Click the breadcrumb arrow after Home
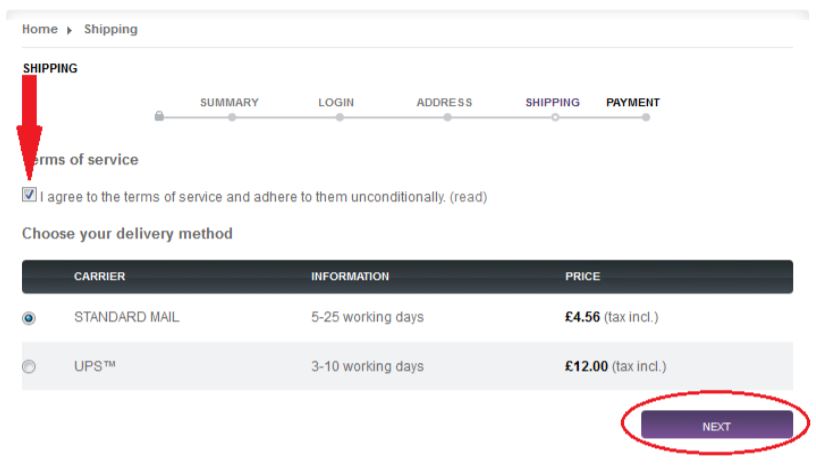This screenshot has height=470, width=816. 70,30
